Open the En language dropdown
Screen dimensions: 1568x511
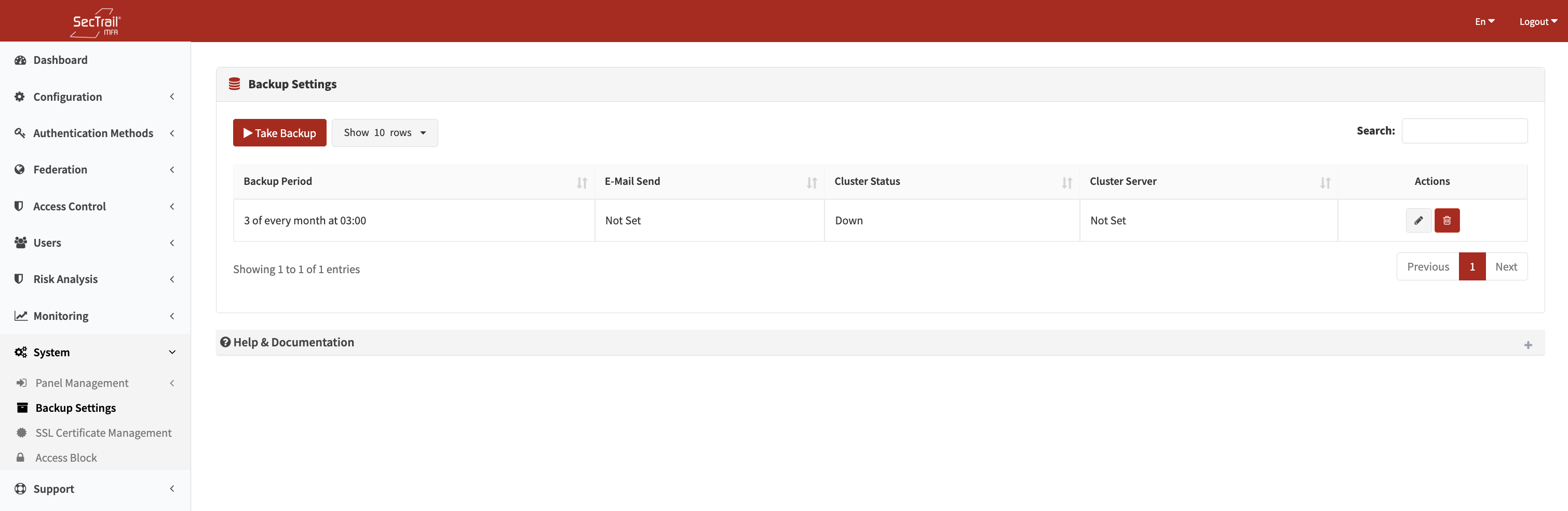coord(1484,22)
